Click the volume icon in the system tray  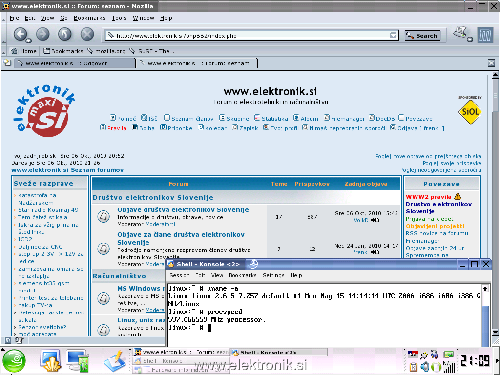point(424,367)
